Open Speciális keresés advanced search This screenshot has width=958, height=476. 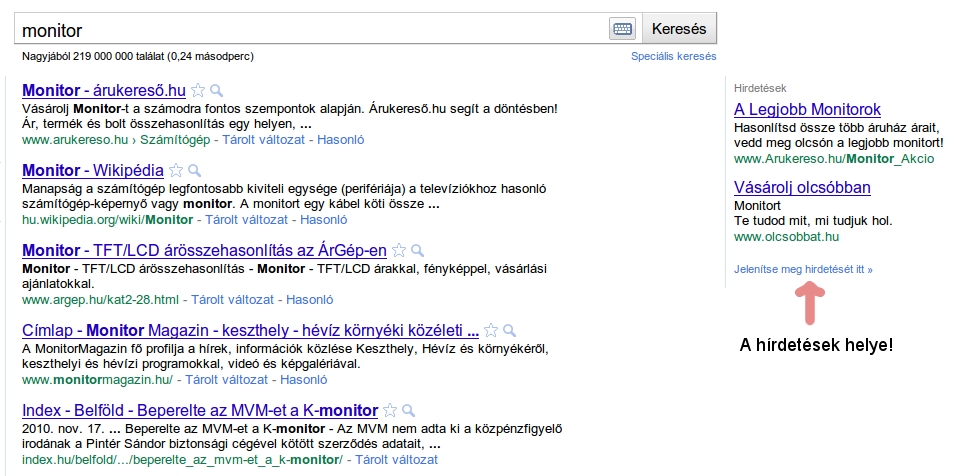pos(673,56)
